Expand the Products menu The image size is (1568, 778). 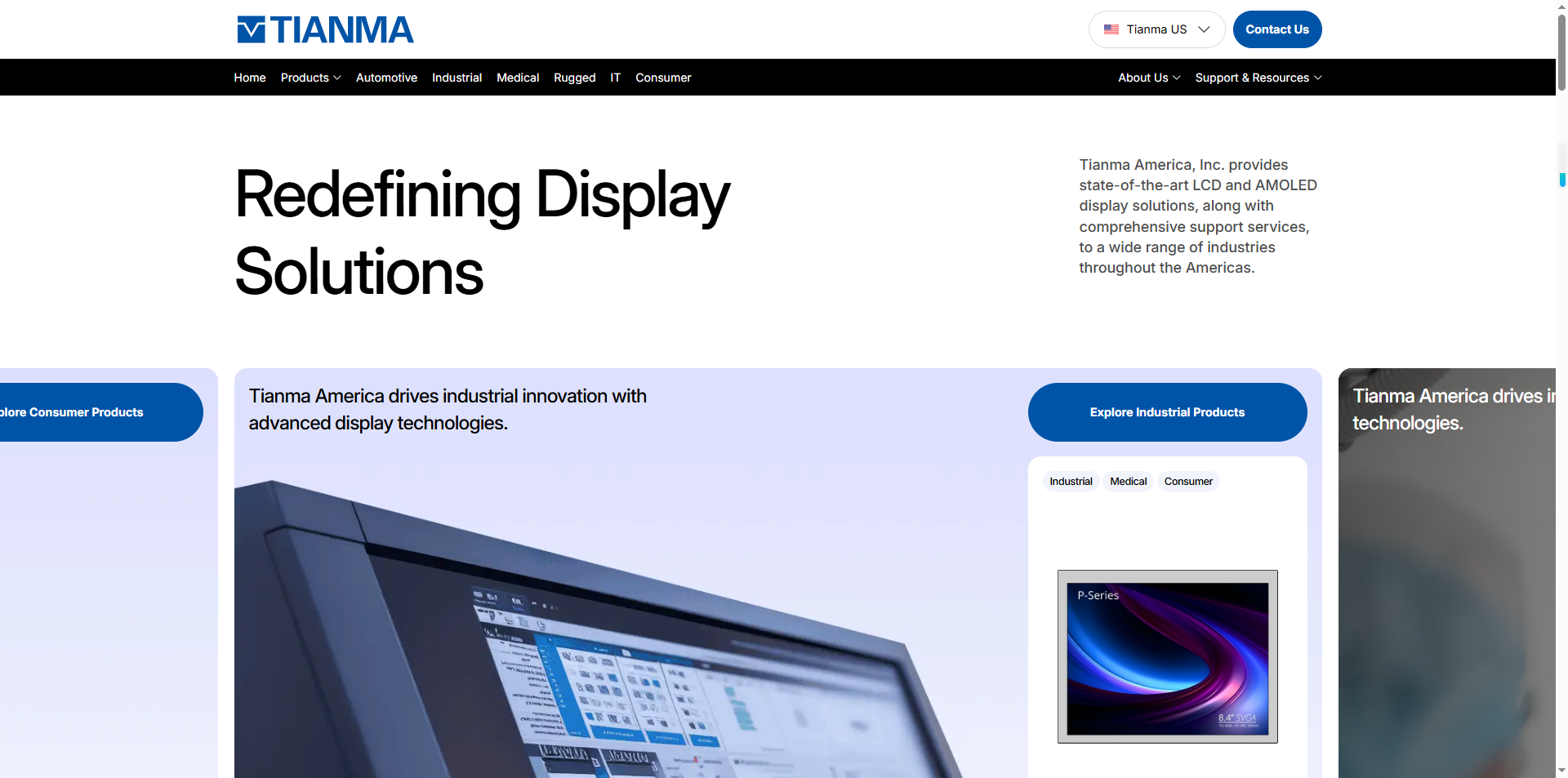310,78
